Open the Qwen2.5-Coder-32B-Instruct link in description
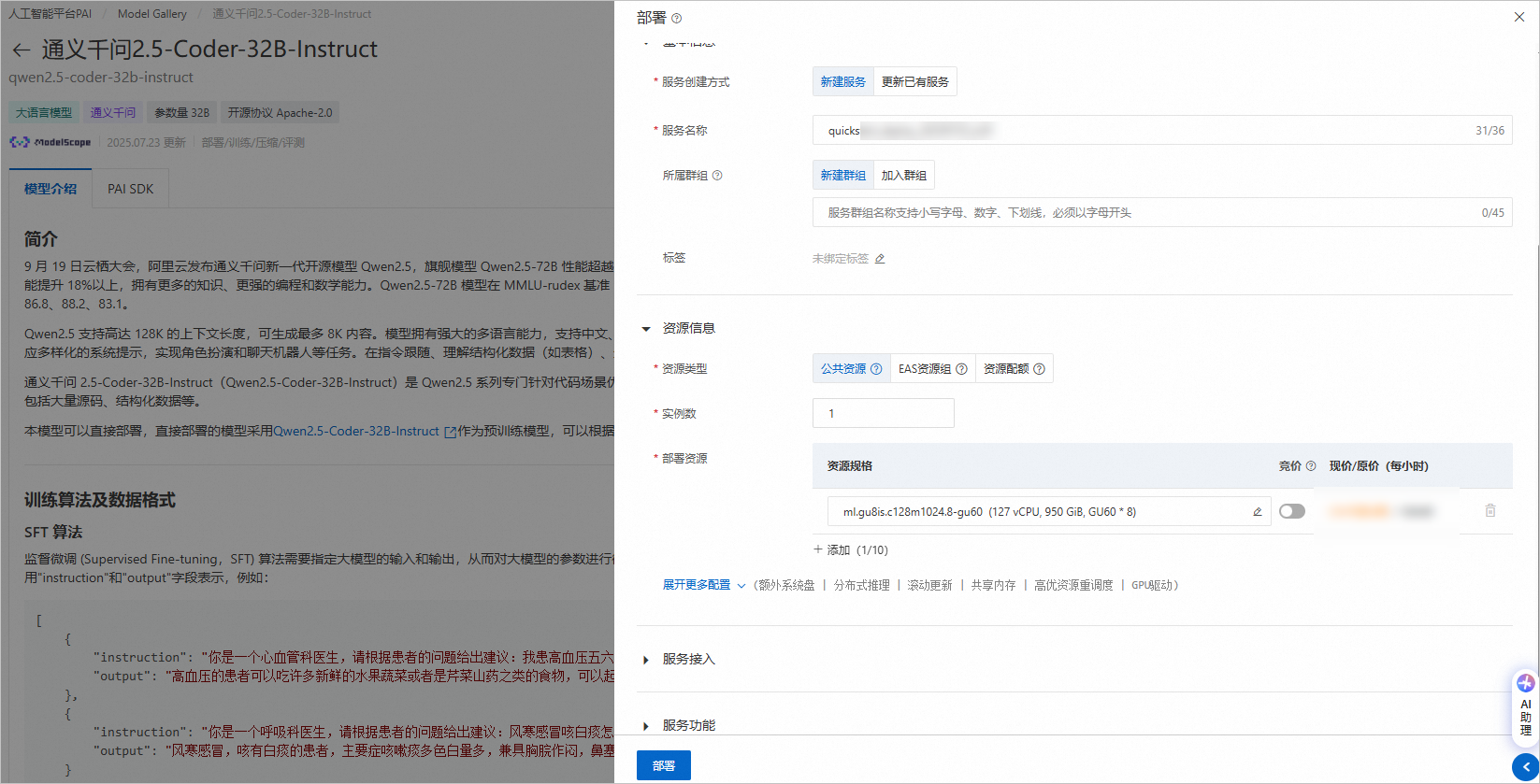Image resolution: width=1540 pixels, height=784 pixels. click(356, 432)
